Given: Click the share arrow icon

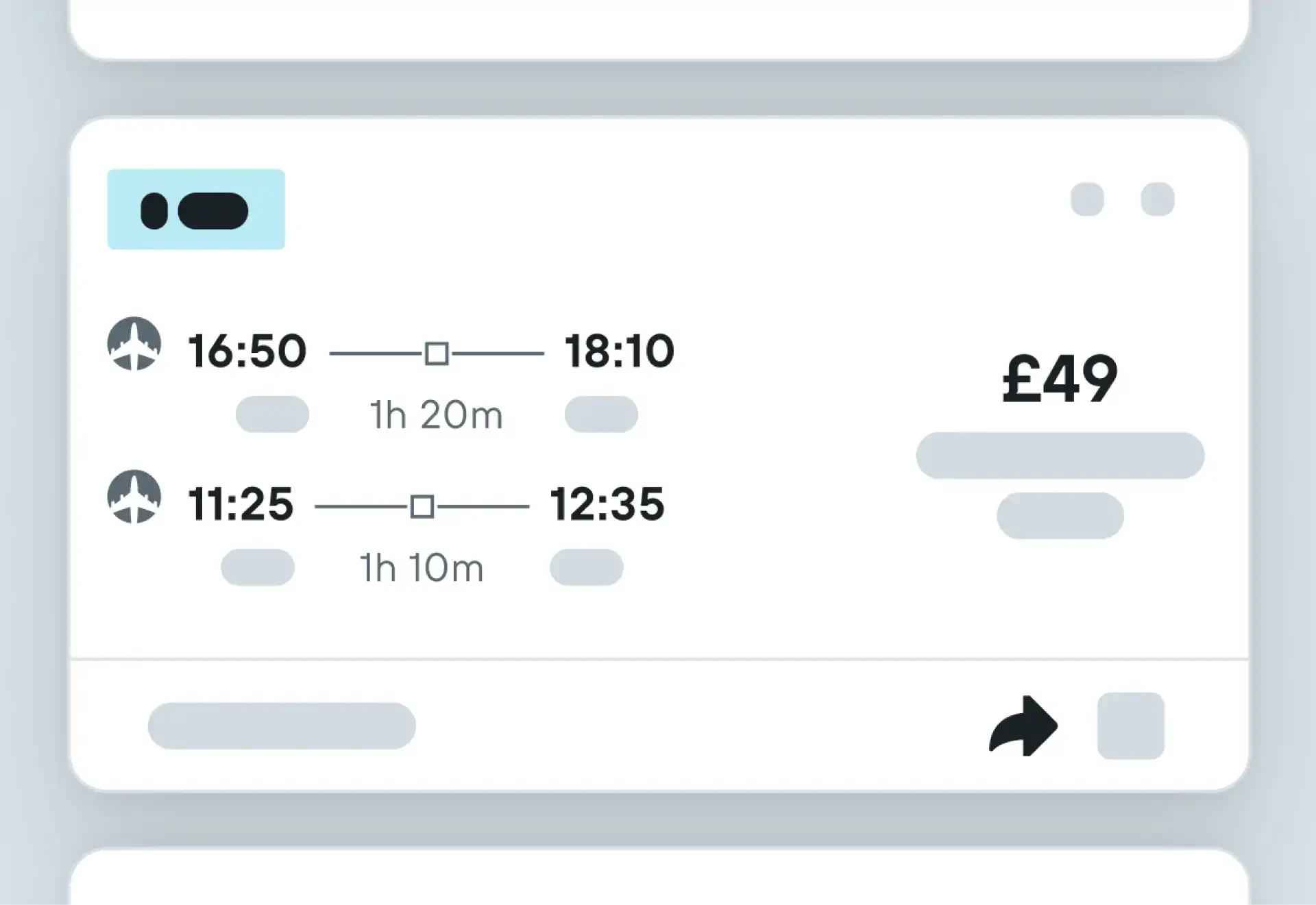Looking at the screenshot, I should pos(1023,726).
